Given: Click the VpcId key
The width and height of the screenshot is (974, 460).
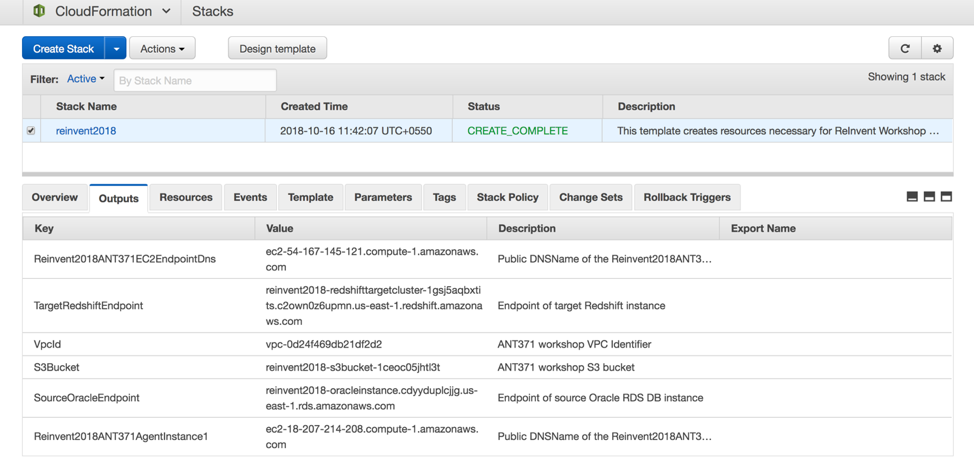Looking at the screenshot, I should 47,344.
